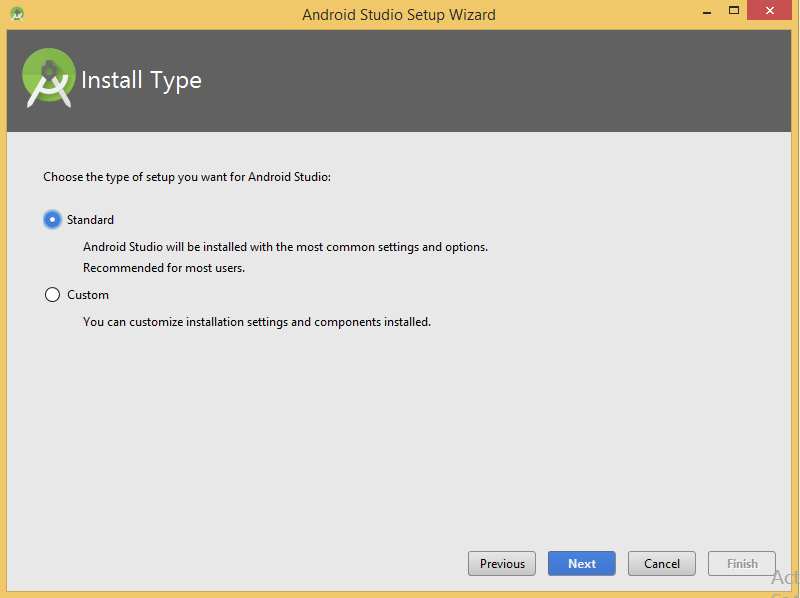800x598 pixels.
Task: Click the "You can customize installation settings" description
Action: click(256, 322)
